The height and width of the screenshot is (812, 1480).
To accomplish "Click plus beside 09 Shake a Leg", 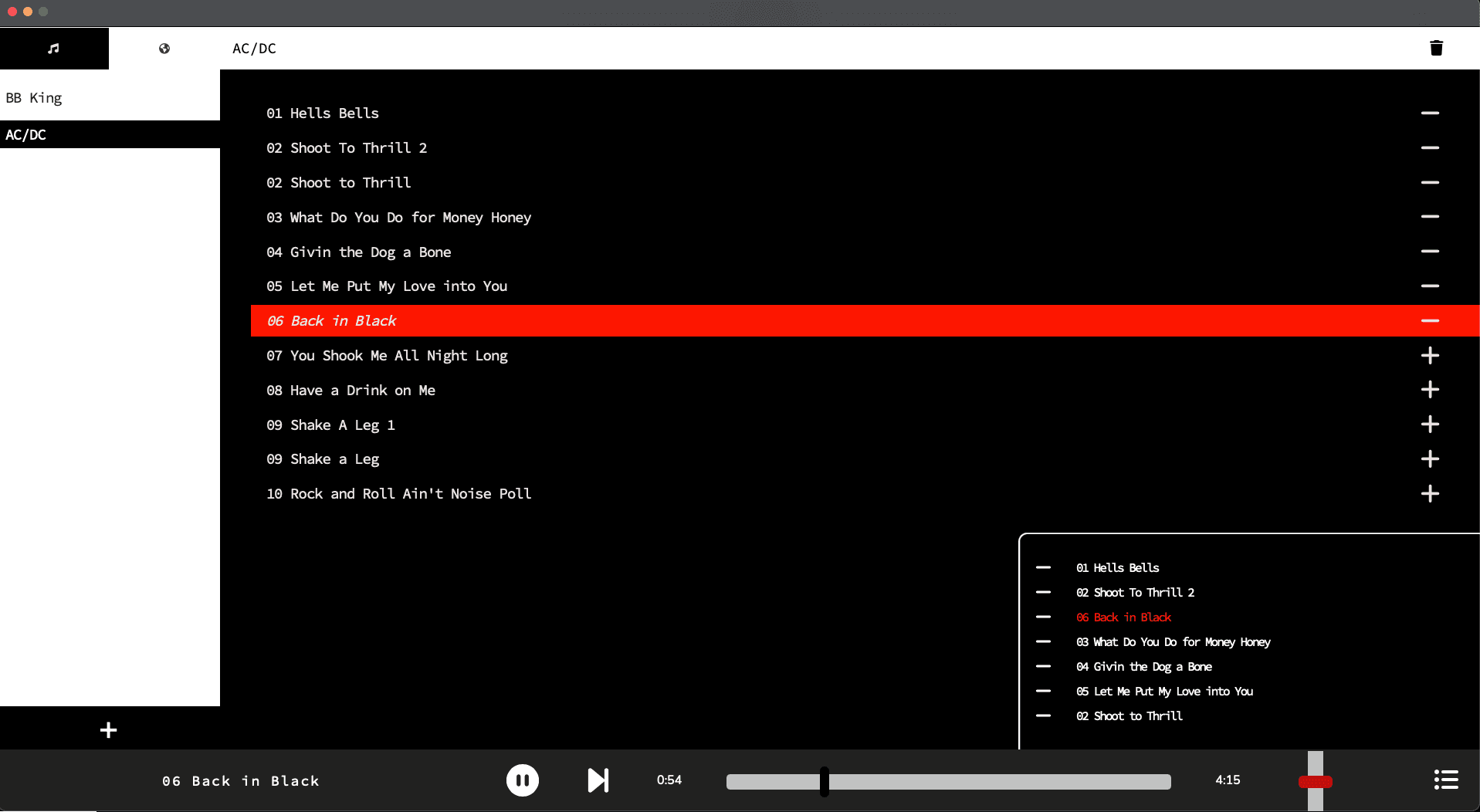I will tap(1430, 459).
